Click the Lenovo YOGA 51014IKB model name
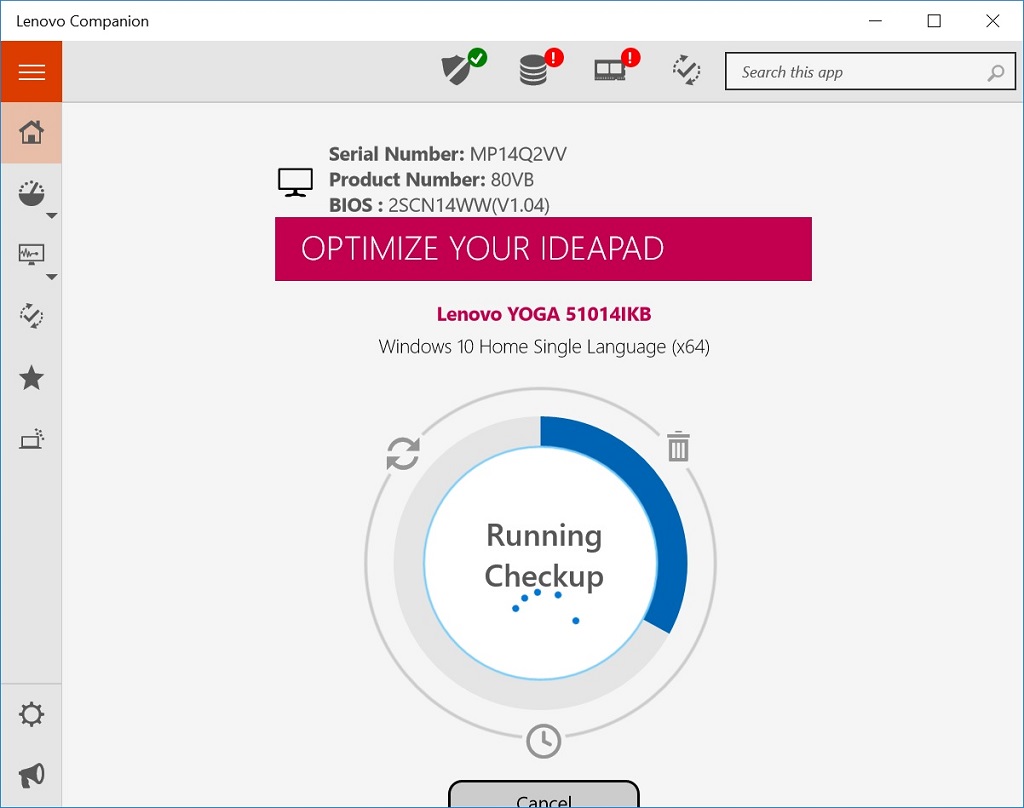The width and height of the screenshot is (1024, 808). 544,314
